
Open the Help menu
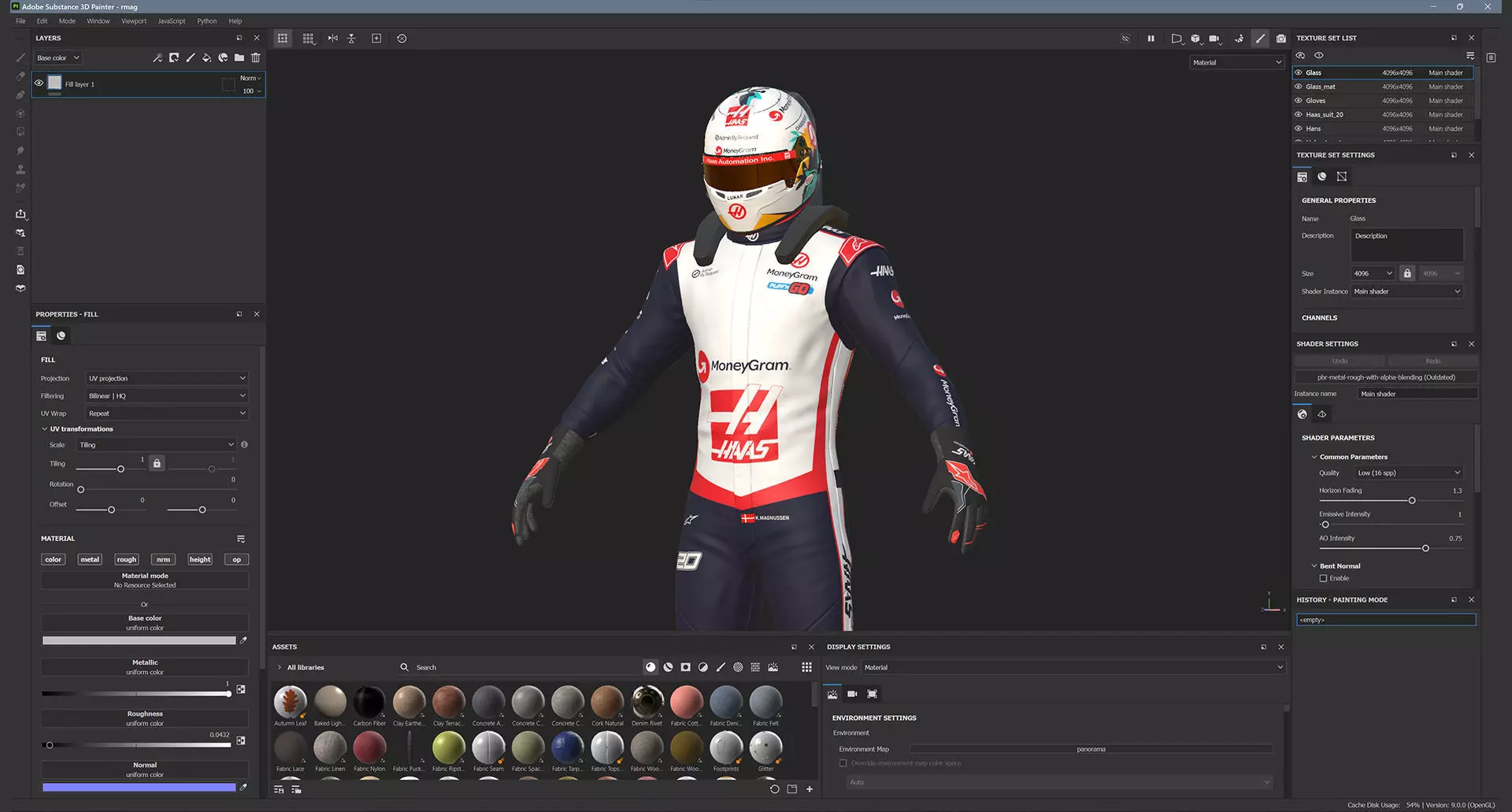(x=235, y=21)
